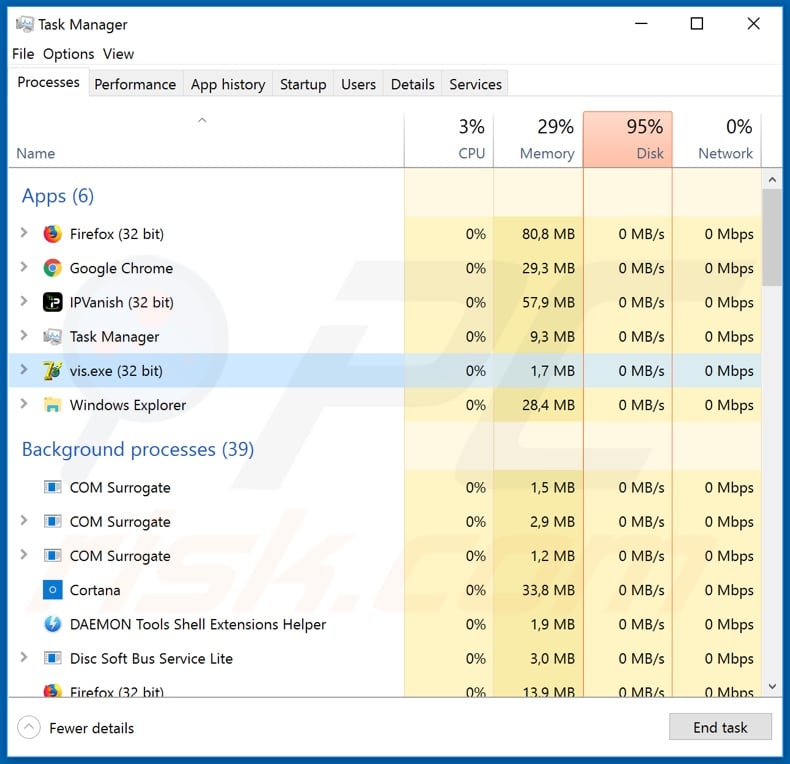Expand the Windows Explorer entry

coord(23,404)
